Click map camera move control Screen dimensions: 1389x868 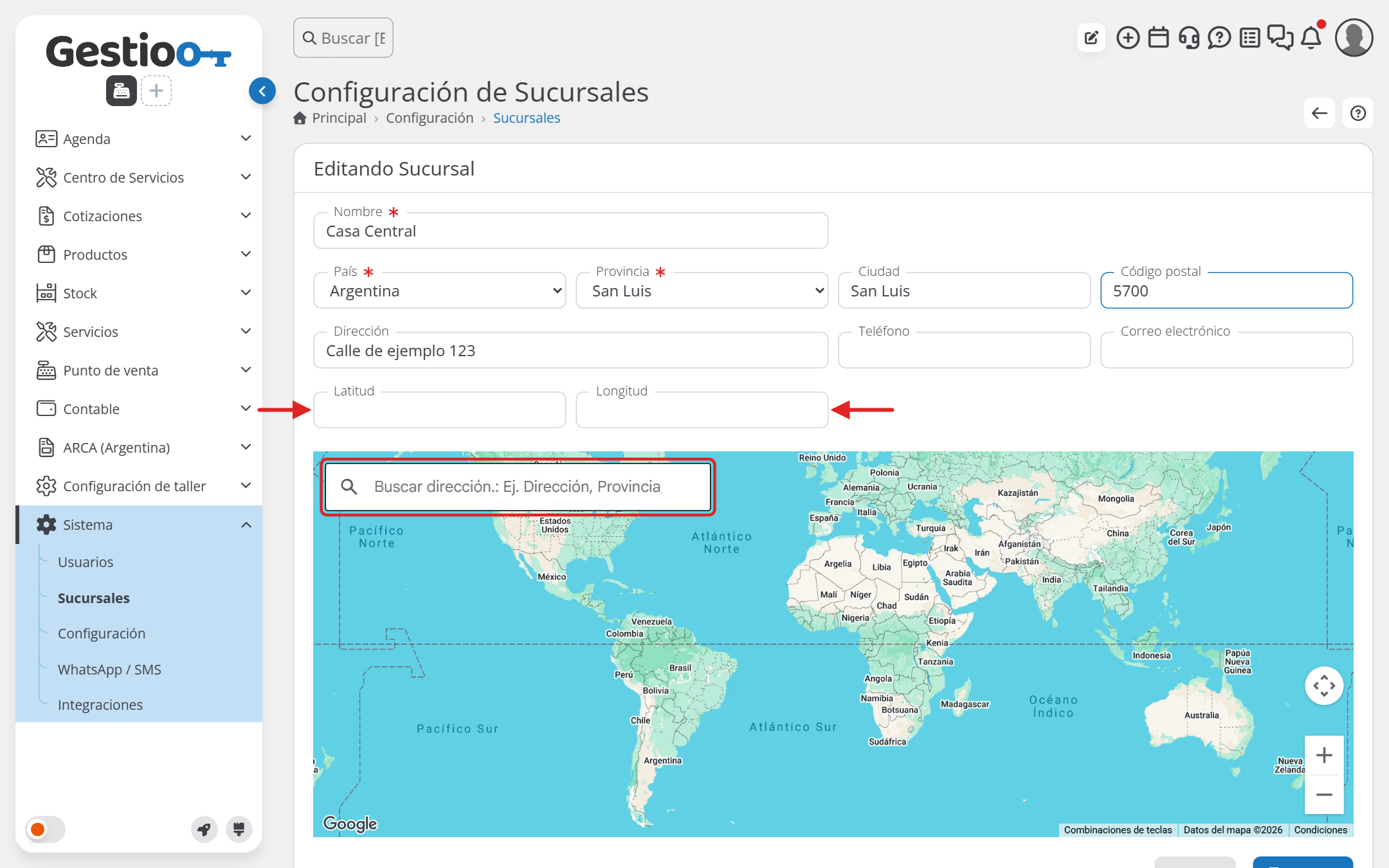[1324, 685]
